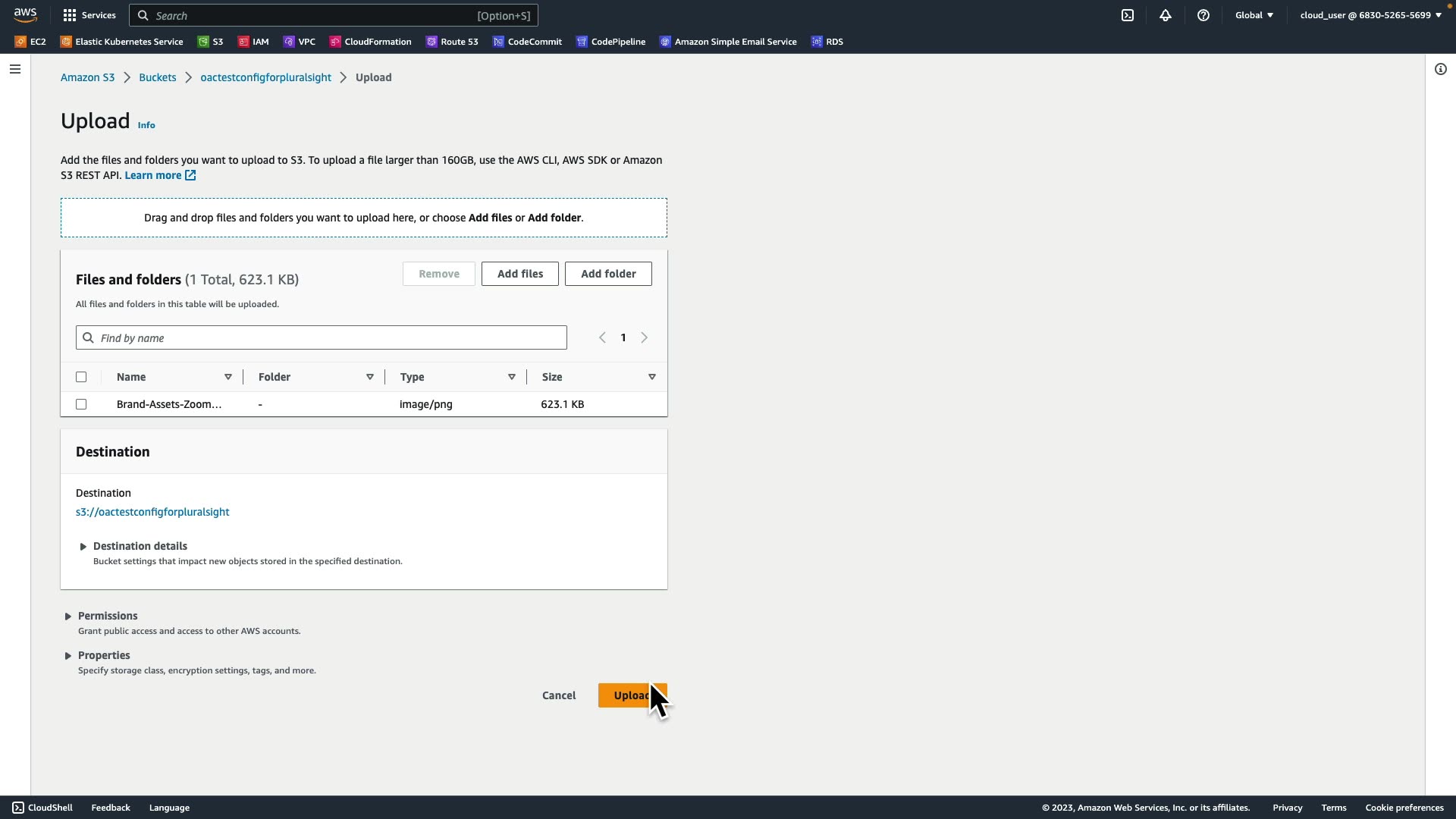Open the CloudFormation bookmark
Screen dimensions: 1456x819
[370, 42]
